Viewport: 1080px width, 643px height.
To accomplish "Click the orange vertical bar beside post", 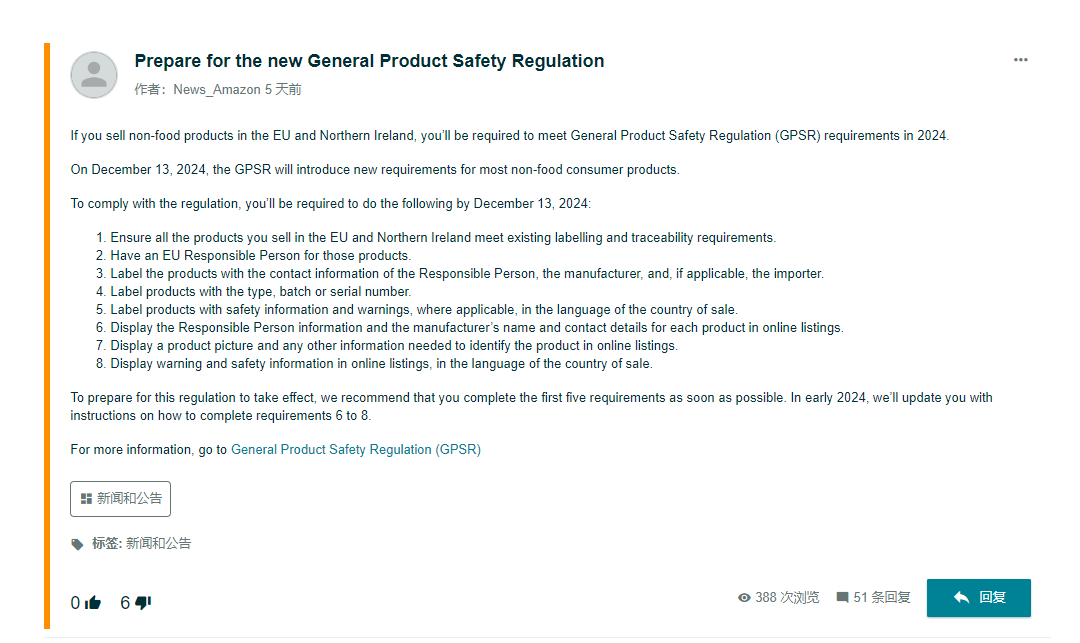I will click(x=47, y=335).
